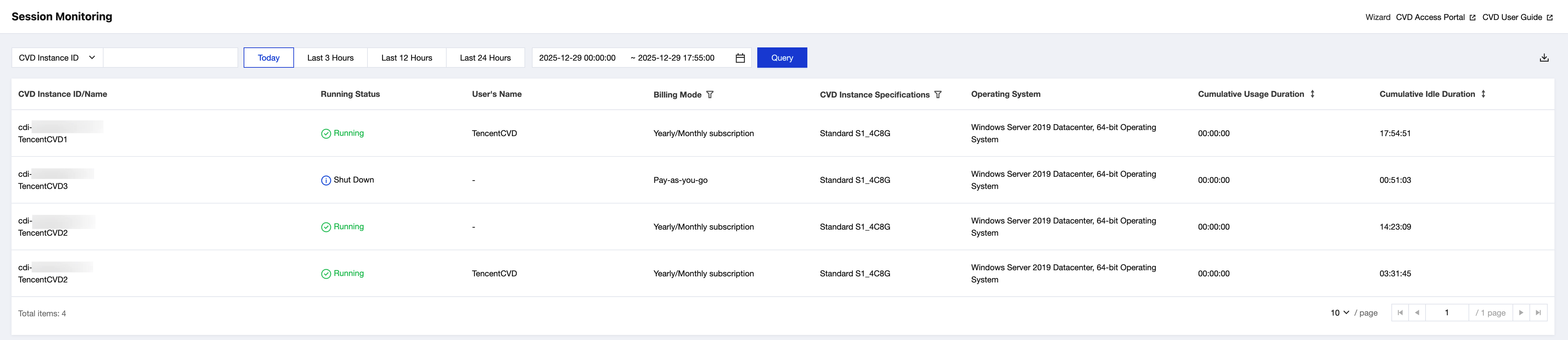Open the date range calendar icon

click(740, 58)
